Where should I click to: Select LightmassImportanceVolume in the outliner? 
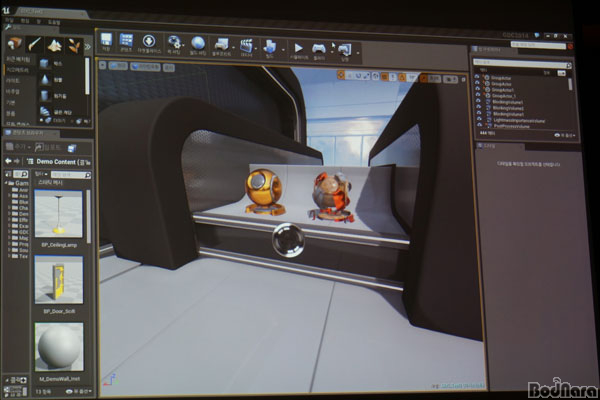pos(519,121)
